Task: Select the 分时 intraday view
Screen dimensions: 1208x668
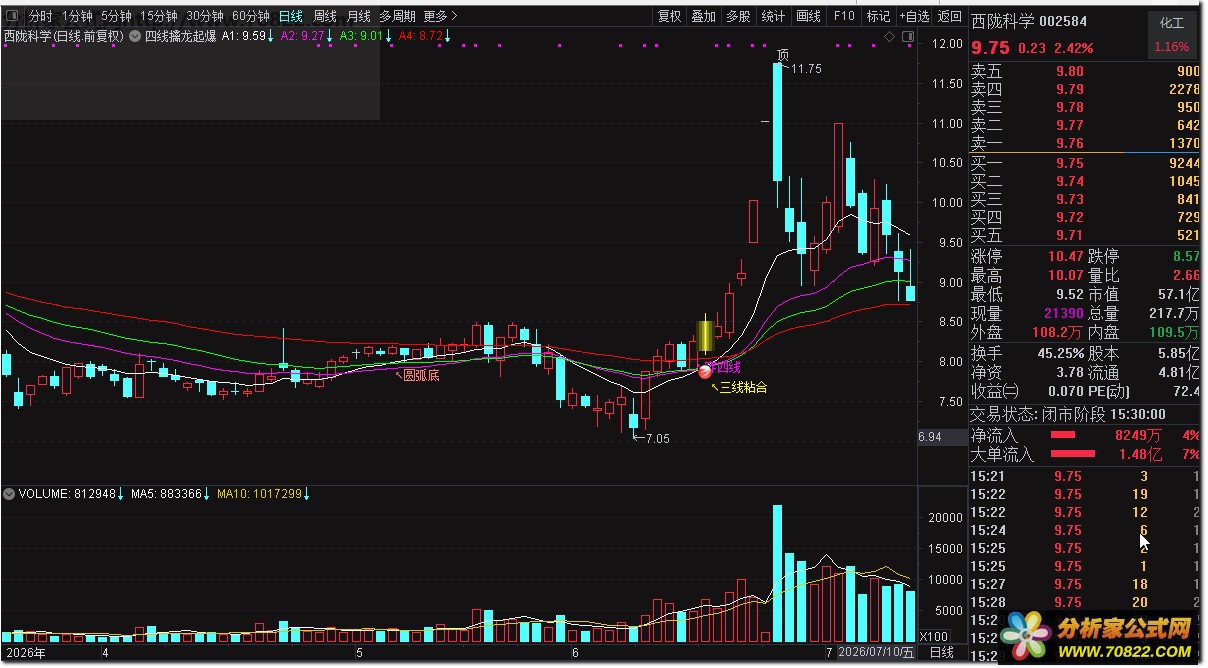Action: coord(41,16)
